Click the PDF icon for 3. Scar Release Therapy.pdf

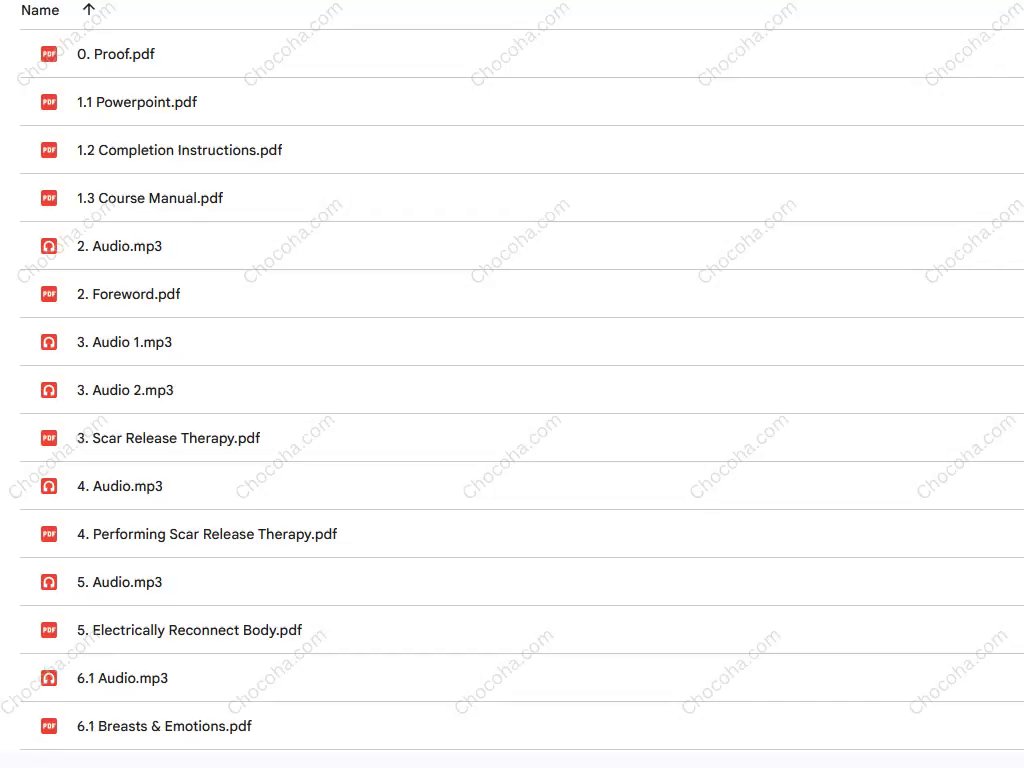[49, 438]
